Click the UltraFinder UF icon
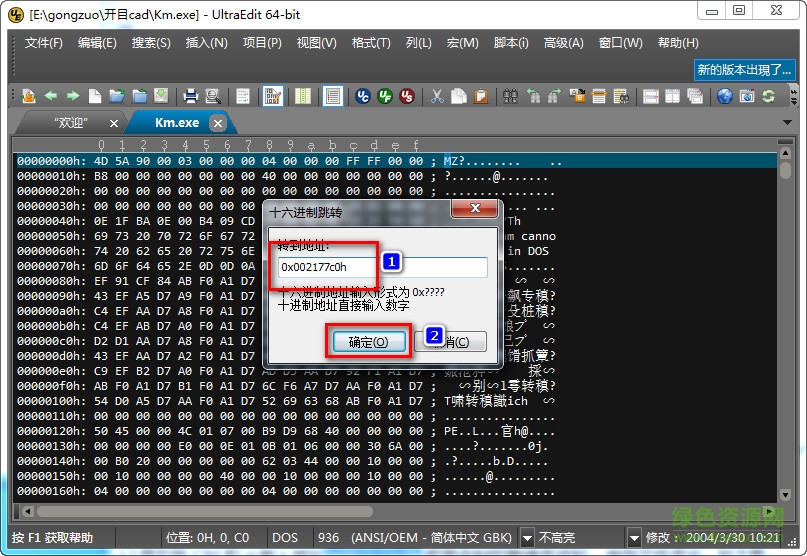Screen dimensions: 807x556 385,96
